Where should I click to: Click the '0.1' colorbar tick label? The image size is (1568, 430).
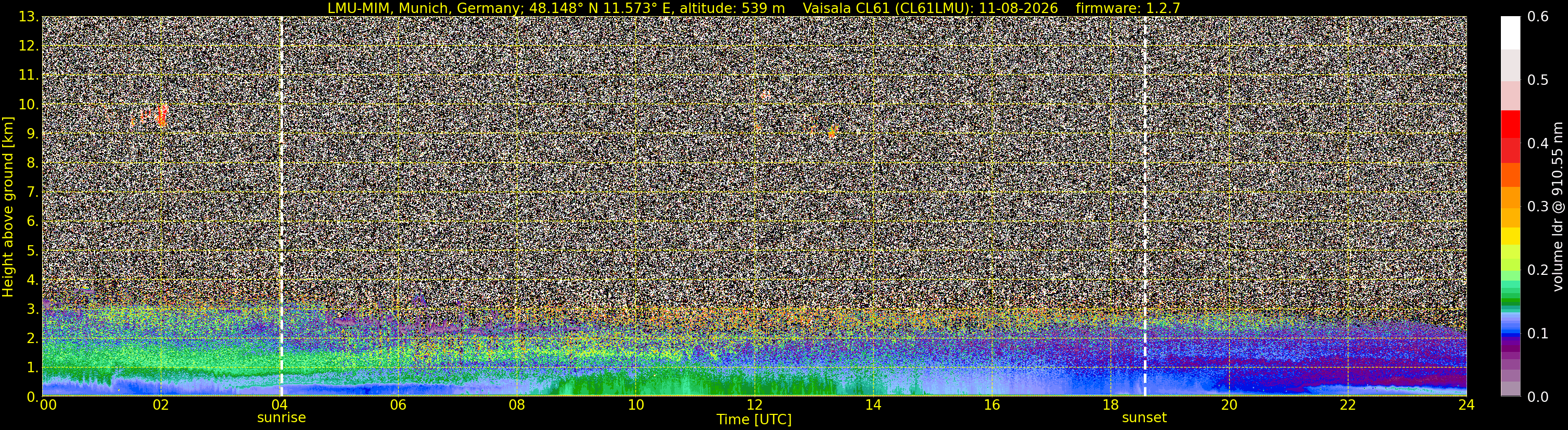point(1538,334)
